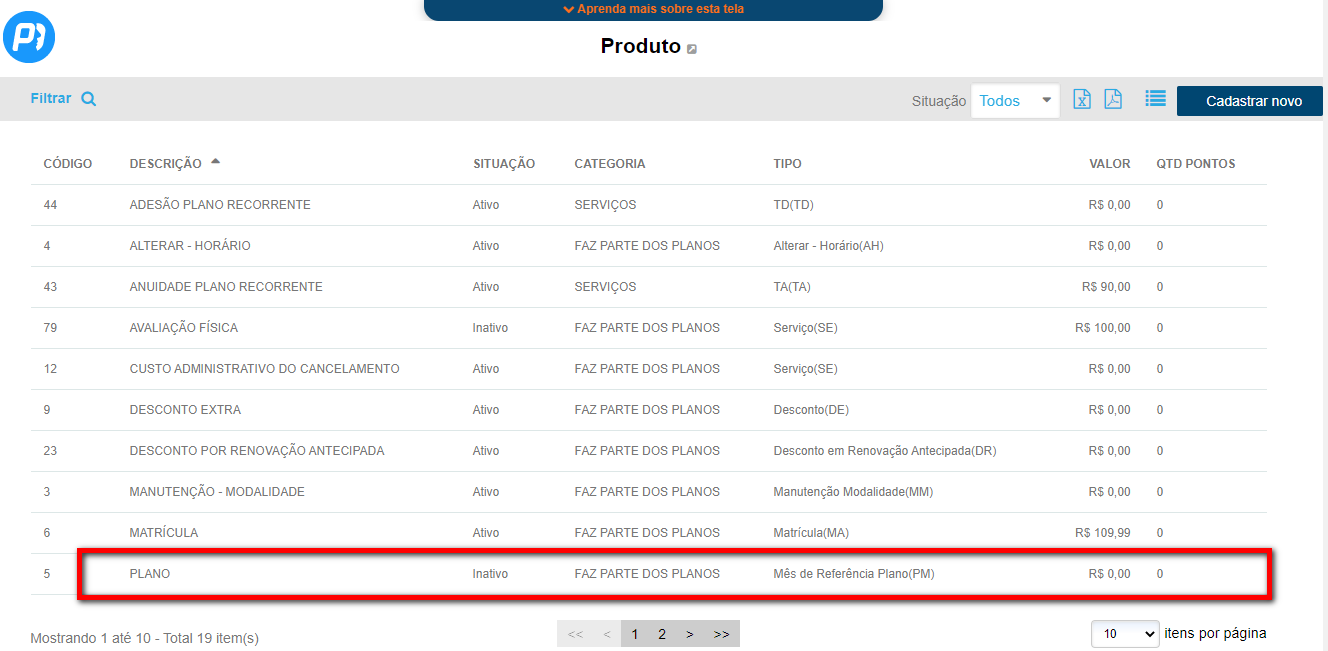This screenshot has width=1328, height=651.
Task: Click the Filtrar magnifying glass icon
Action: pos(89,99)
